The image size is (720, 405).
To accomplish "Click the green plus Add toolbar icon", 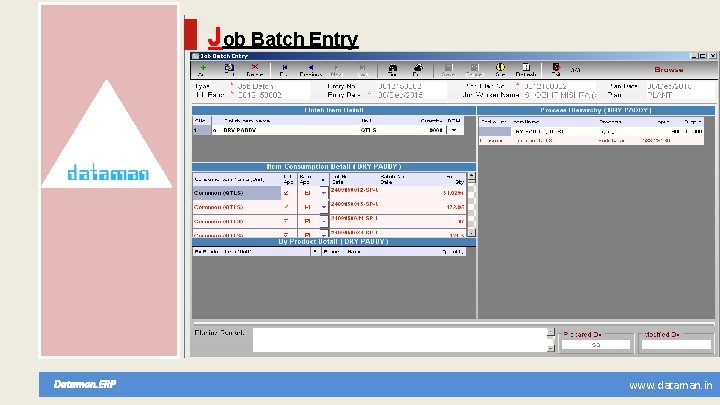I will pos(202,70).
